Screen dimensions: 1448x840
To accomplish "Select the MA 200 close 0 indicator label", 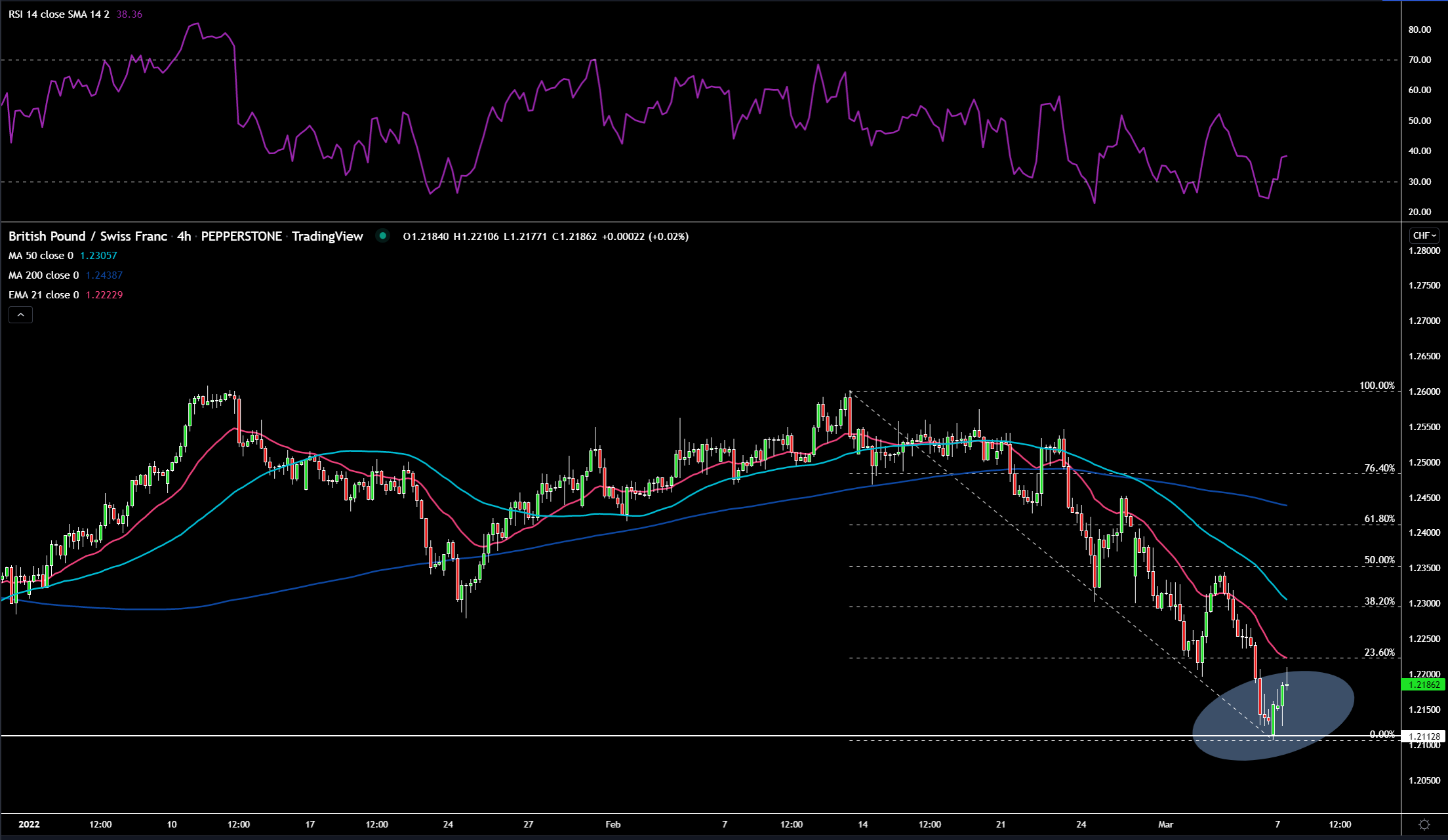I will [43, 275].
